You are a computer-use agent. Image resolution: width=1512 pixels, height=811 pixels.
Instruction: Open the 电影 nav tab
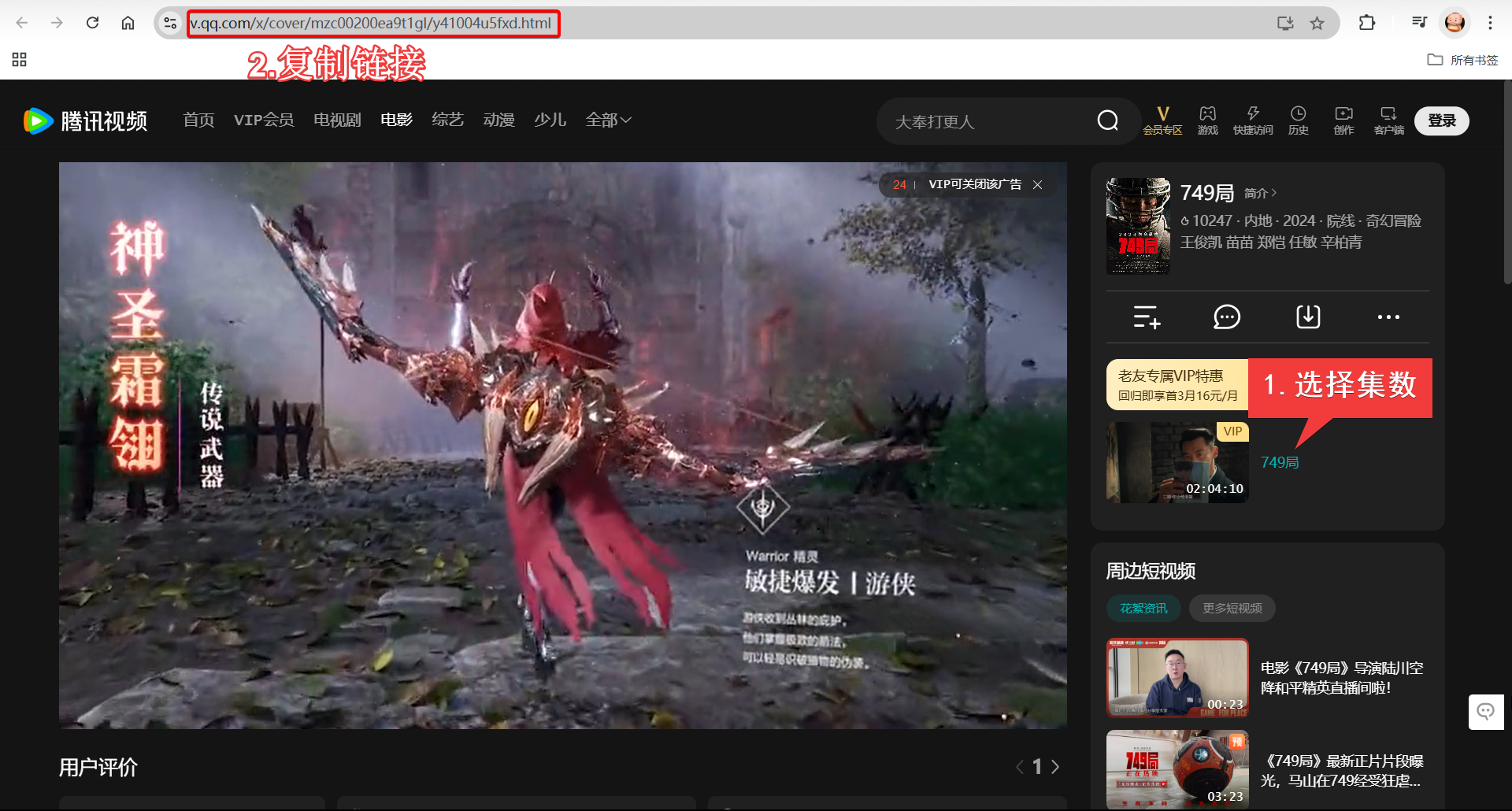(396, 120)
